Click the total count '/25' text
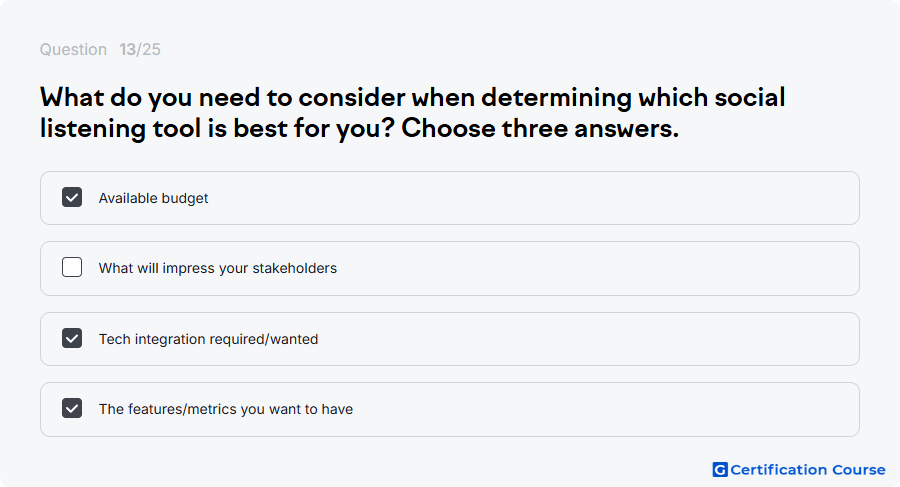 click(x=148, y=49)
